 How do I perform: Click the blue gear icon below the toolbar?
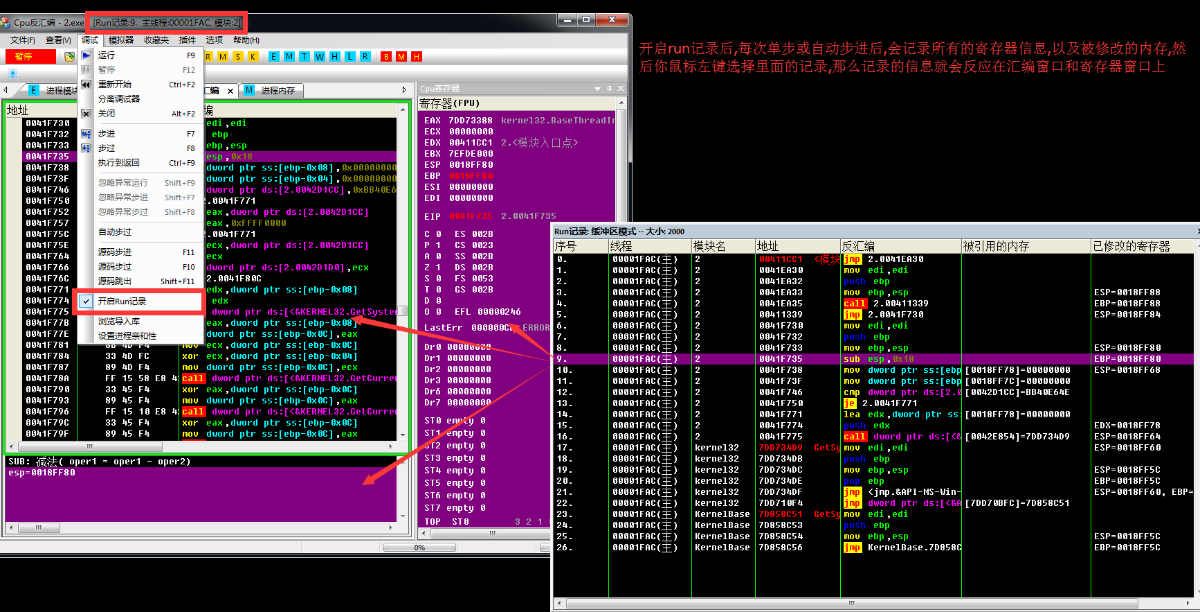(x=13, y=74)
